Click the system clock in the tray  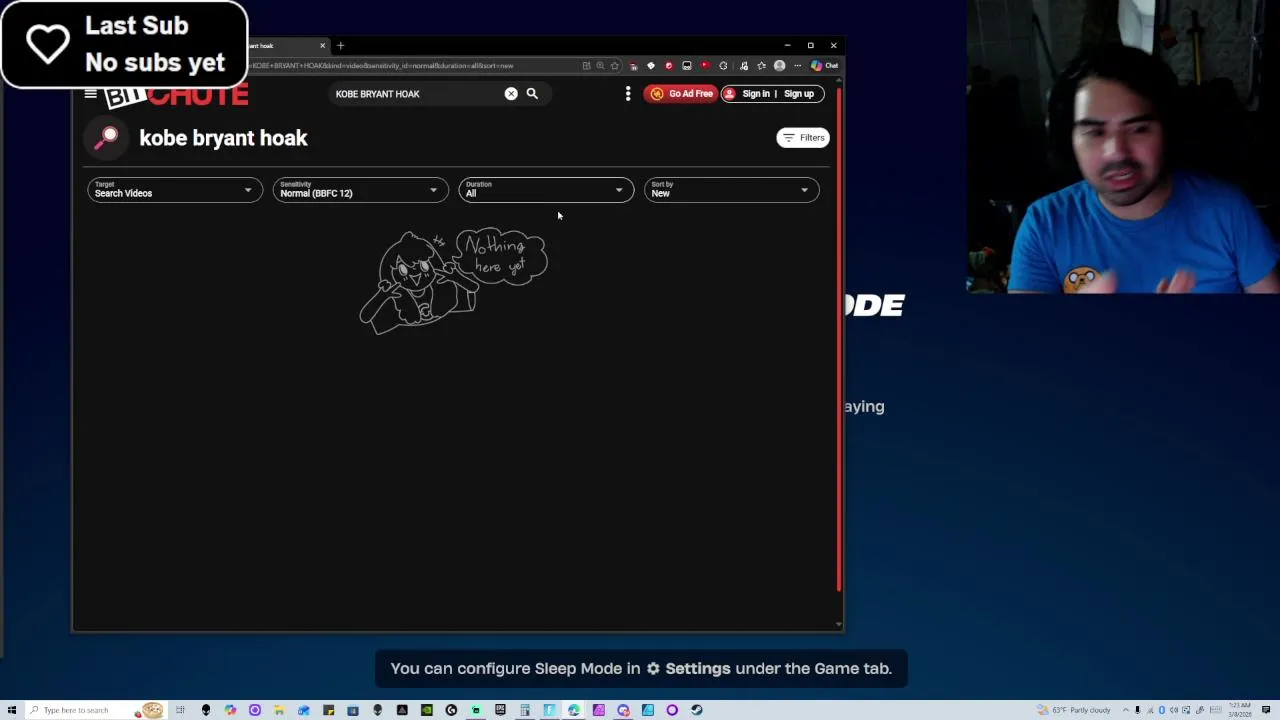[x=1239, y=710]
